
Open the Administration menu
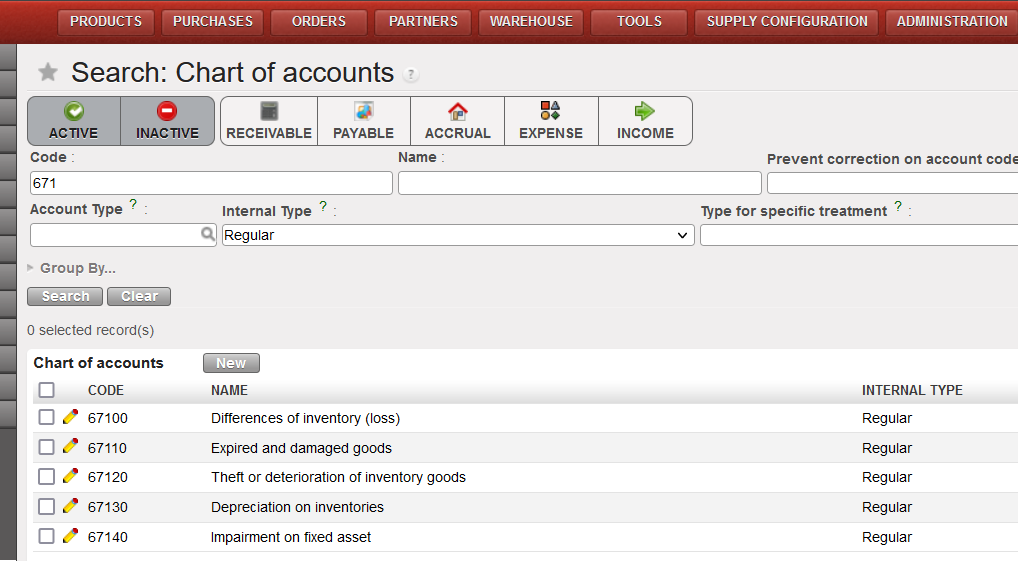pos(952,21)
